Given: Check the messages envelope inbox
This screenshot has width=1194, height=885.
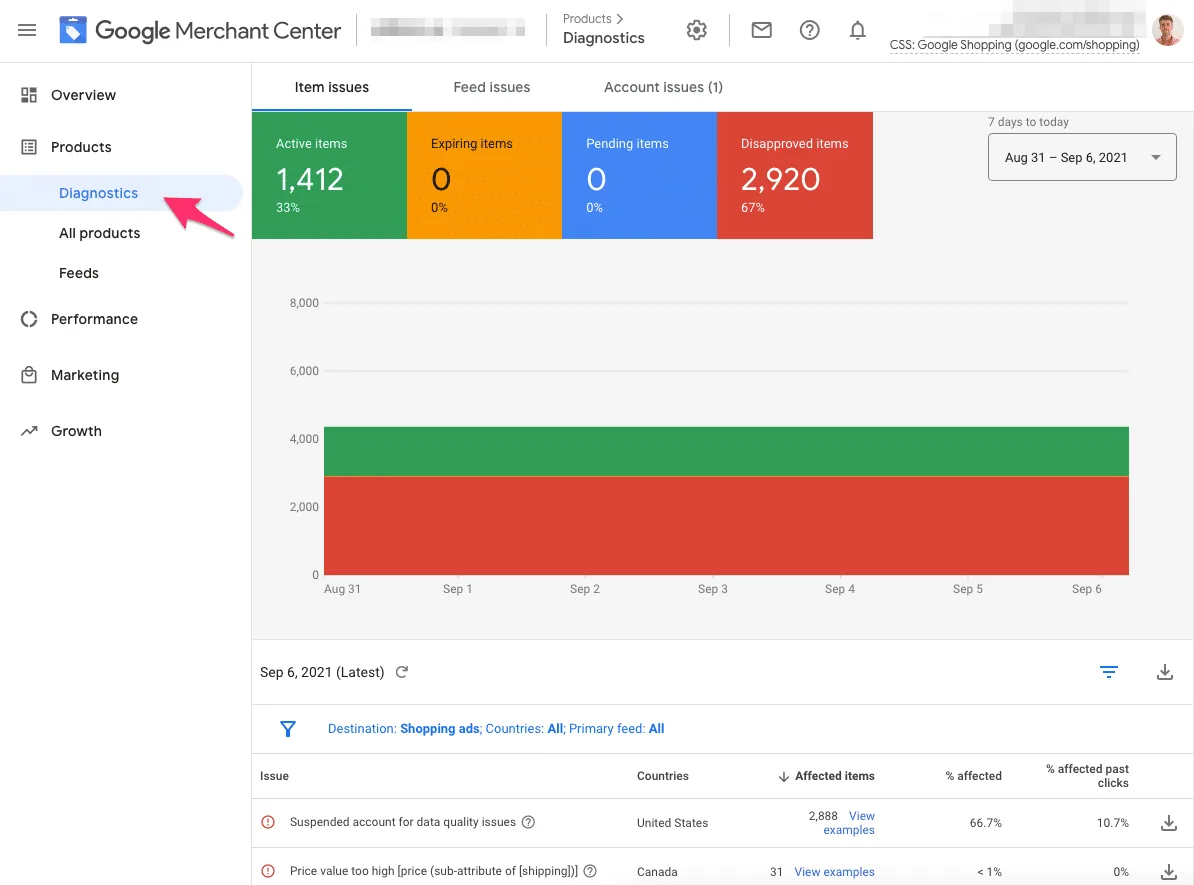Looking at the screenshot, I should [x=761, y=29].
